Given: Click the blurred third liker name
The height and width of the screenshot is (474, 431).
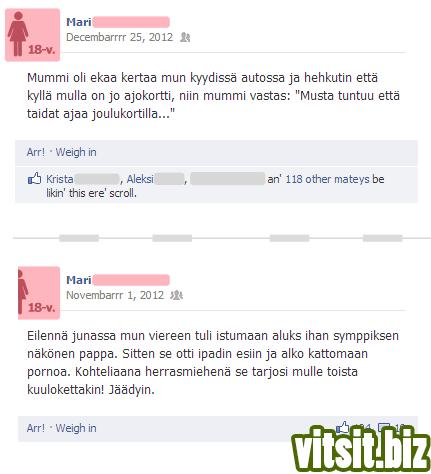Looking at the screenshot, I should pos(228,179).
